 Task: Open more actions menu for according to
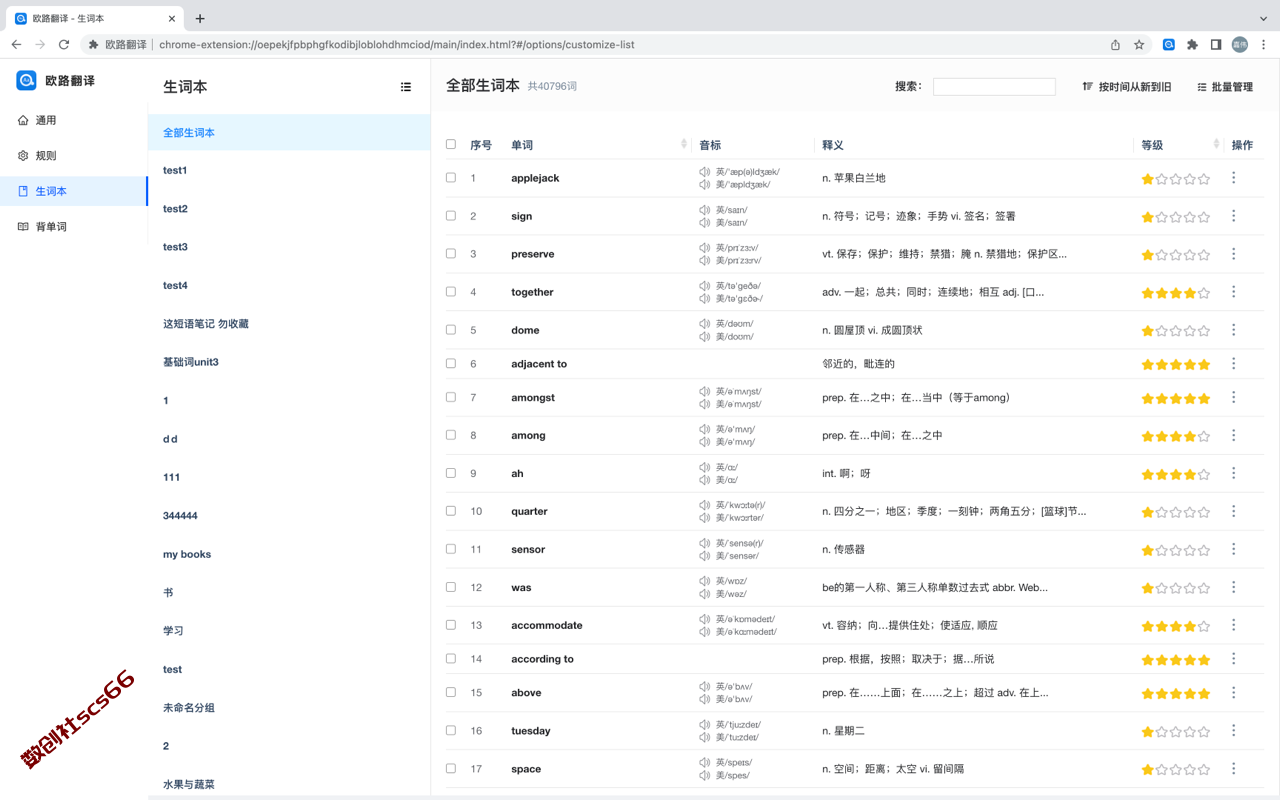click(1233, 659)
